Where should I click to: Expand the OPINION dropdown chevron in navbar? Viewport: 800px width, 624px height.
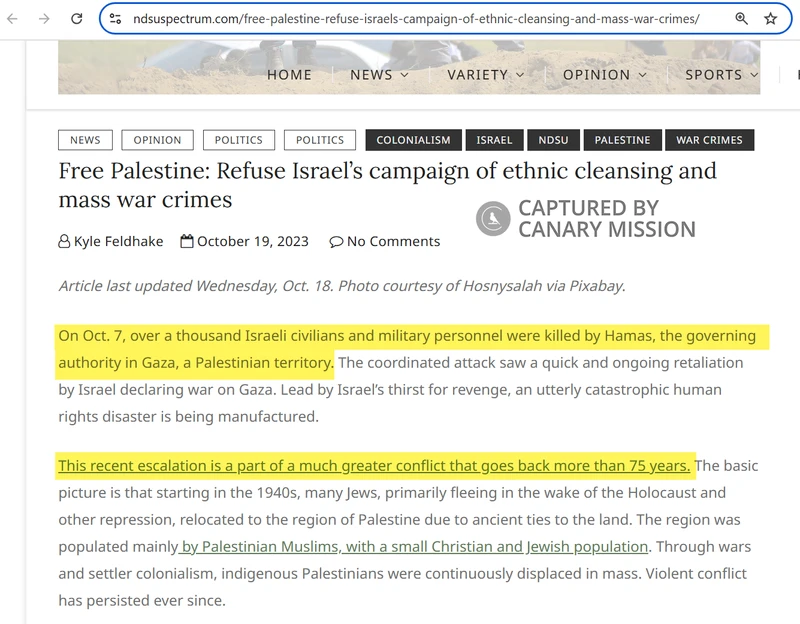[643, 75]
